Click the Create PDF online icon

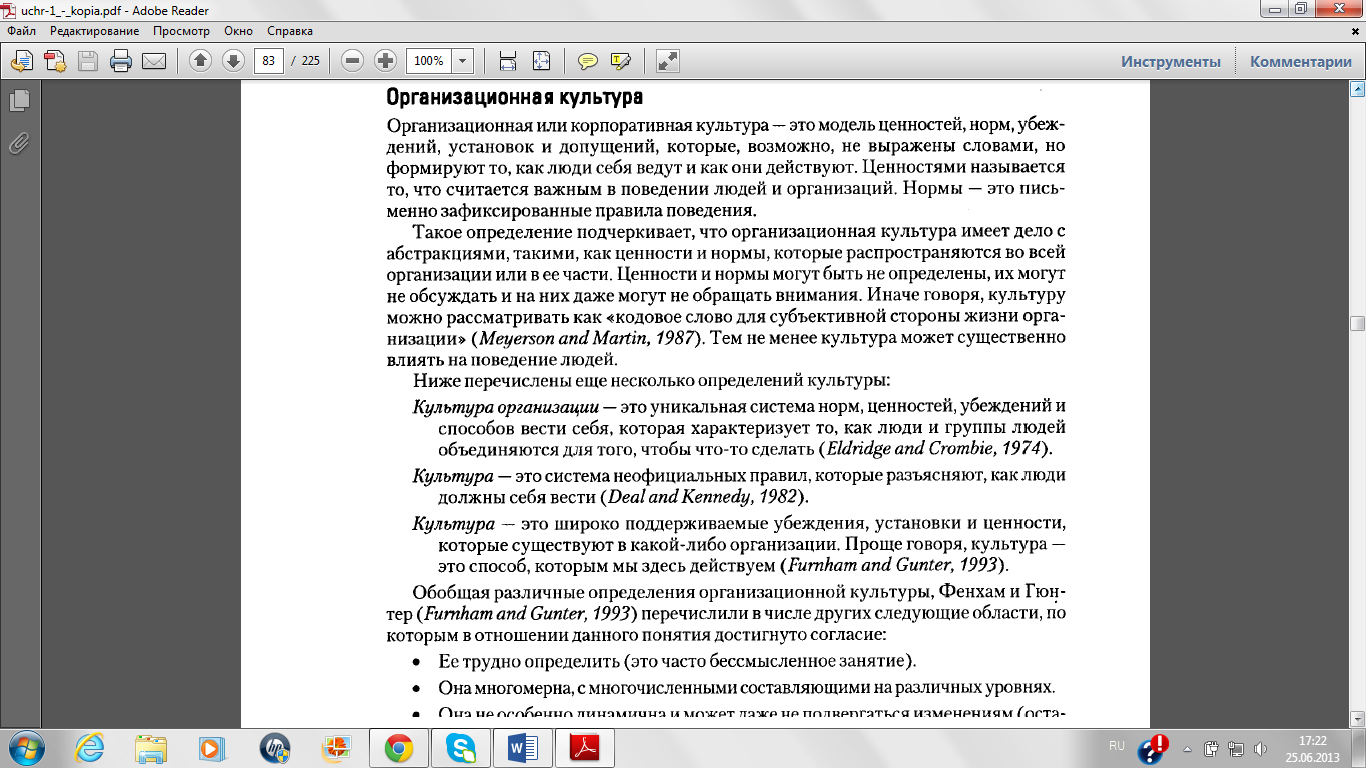55,61
